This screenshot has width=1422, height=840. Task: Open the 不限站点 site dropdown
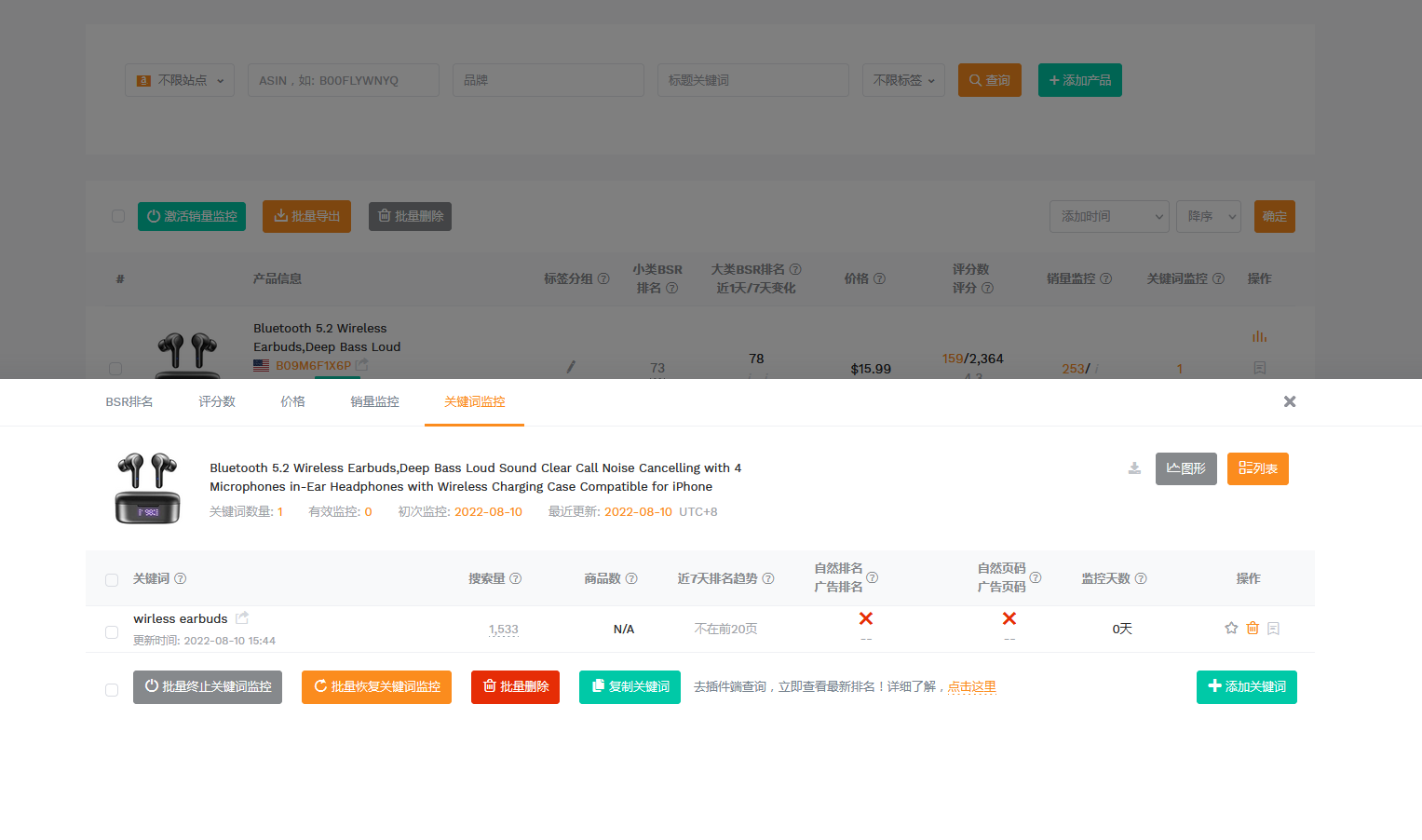click(x=180, y=80)
